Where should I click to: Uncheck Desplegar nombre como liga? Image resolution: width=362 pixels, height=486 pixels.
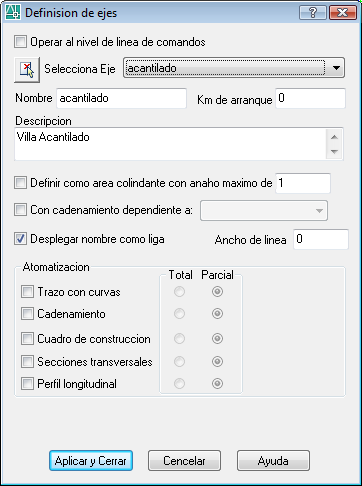pyautogui.click(x=20, y=239)
